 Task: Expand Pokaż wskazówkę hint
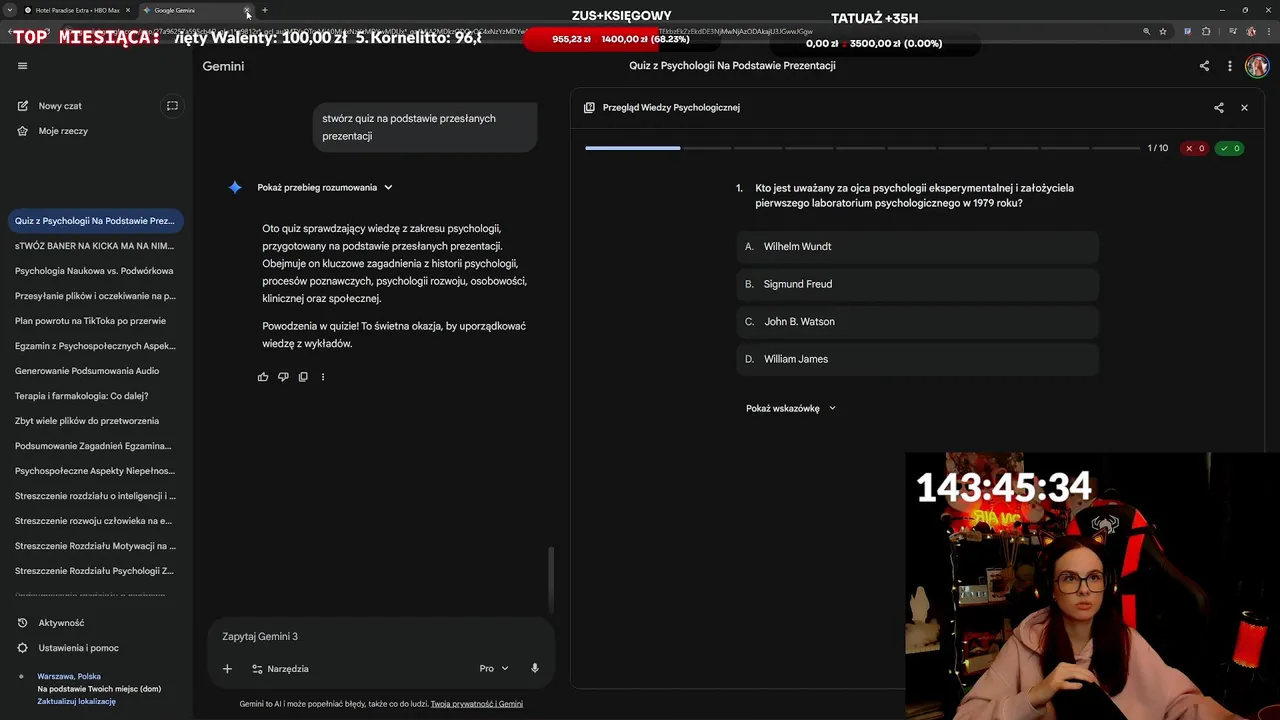pos(790,408)
